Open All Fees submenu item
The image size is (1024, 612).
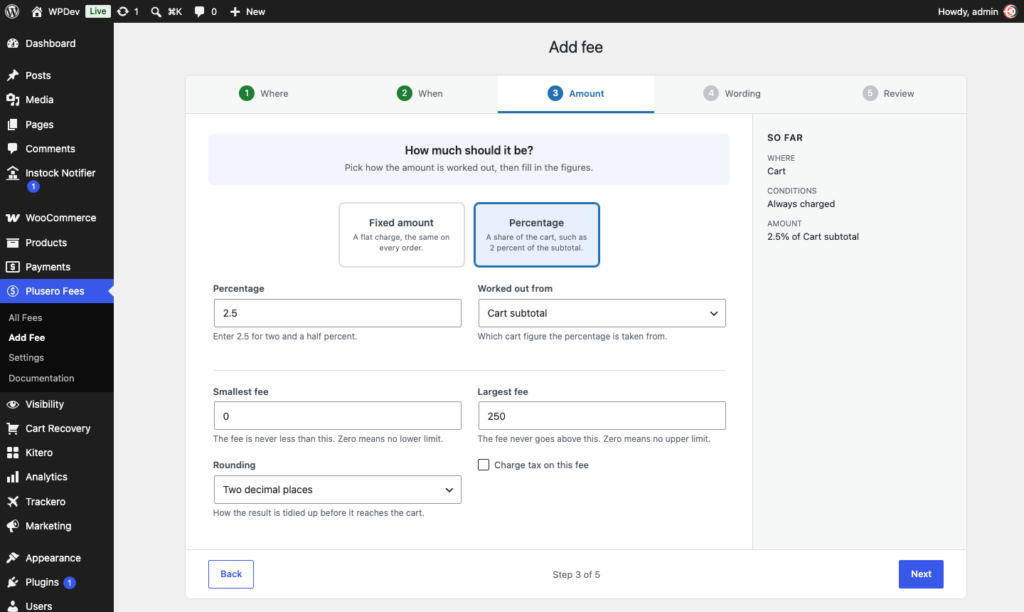(25, 317)
